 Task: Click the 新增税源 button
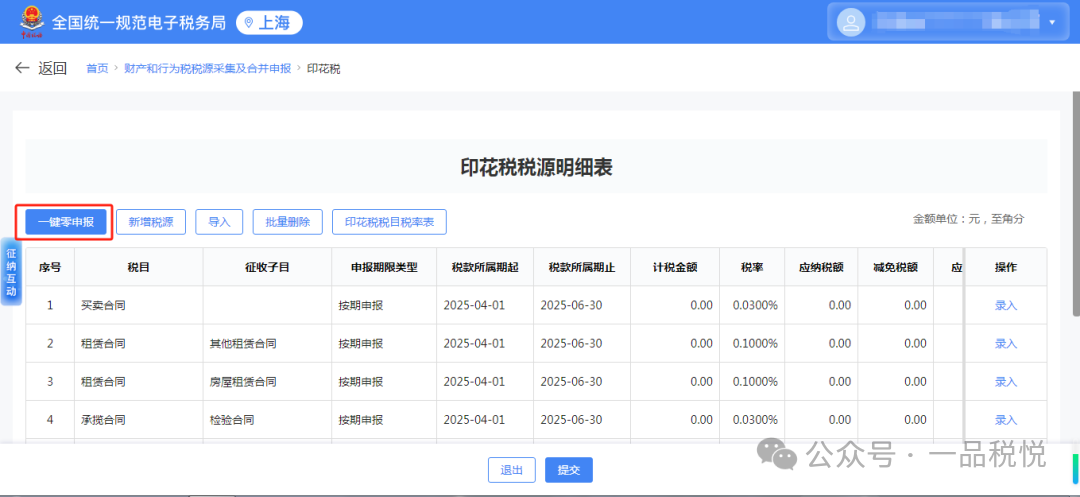pyautogui.click(x=151, y=222)
